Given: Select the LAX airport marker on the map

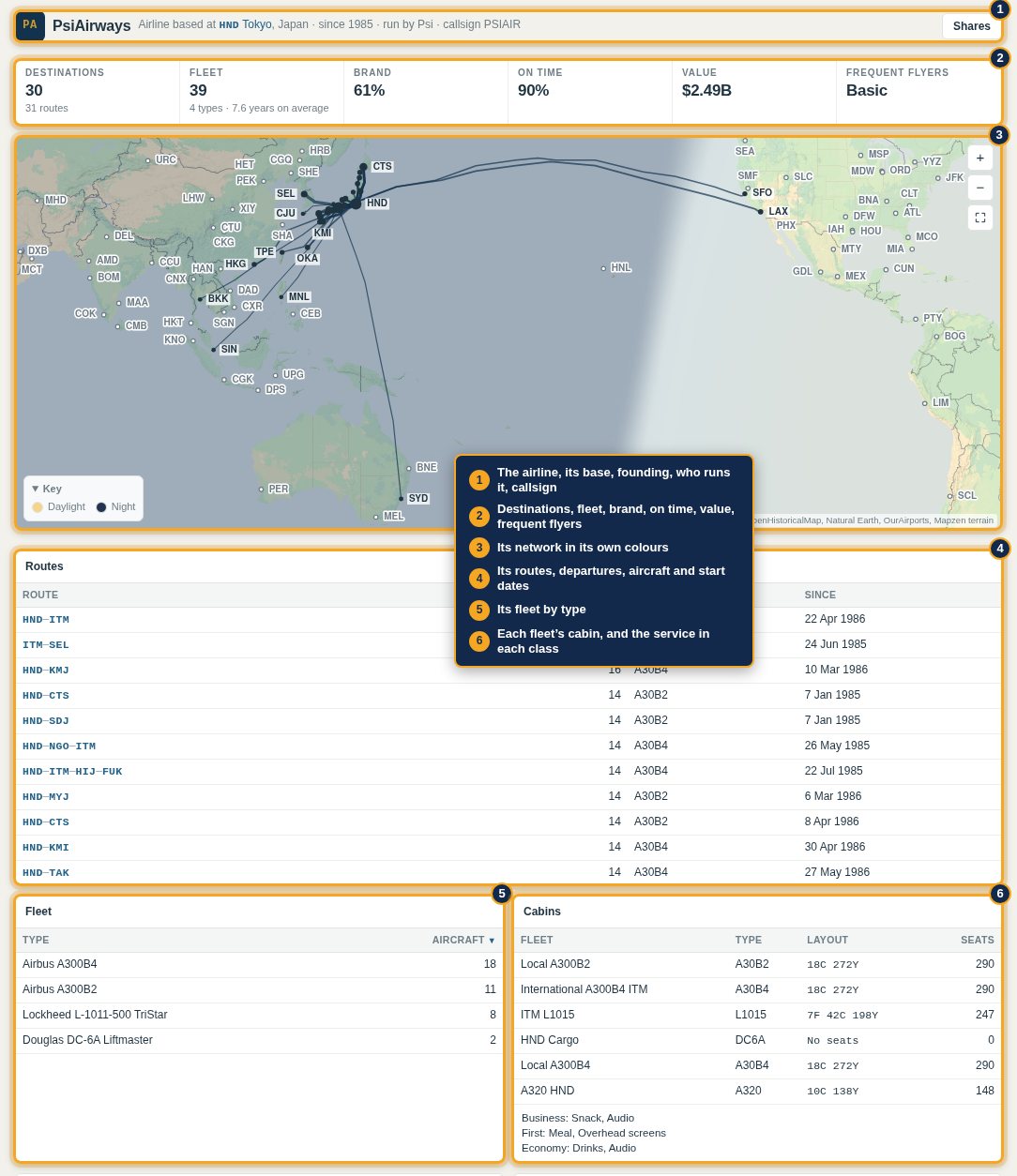Looking at the screenshot, I should (x=761, y=212).
